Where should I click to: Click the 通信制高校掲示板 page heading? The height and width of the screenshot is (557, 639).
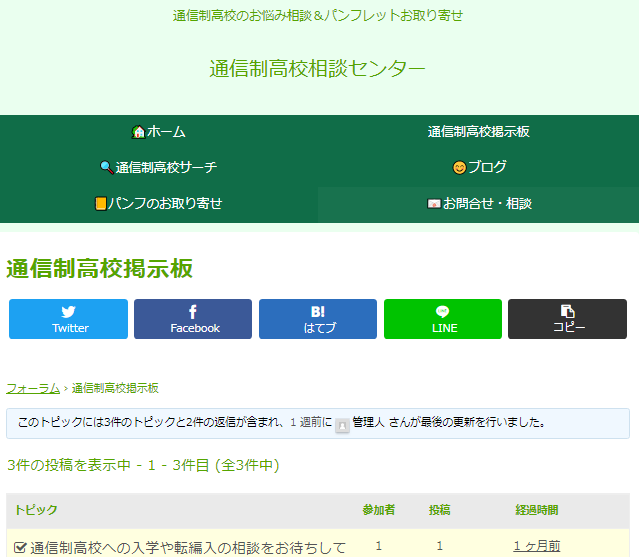[x=99, y=269]
